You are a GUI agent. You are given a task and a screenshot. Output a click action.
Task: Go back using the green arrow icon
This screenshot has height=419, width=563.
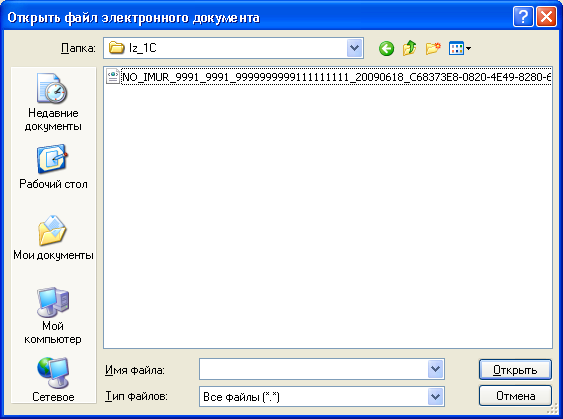coord(386,48)
